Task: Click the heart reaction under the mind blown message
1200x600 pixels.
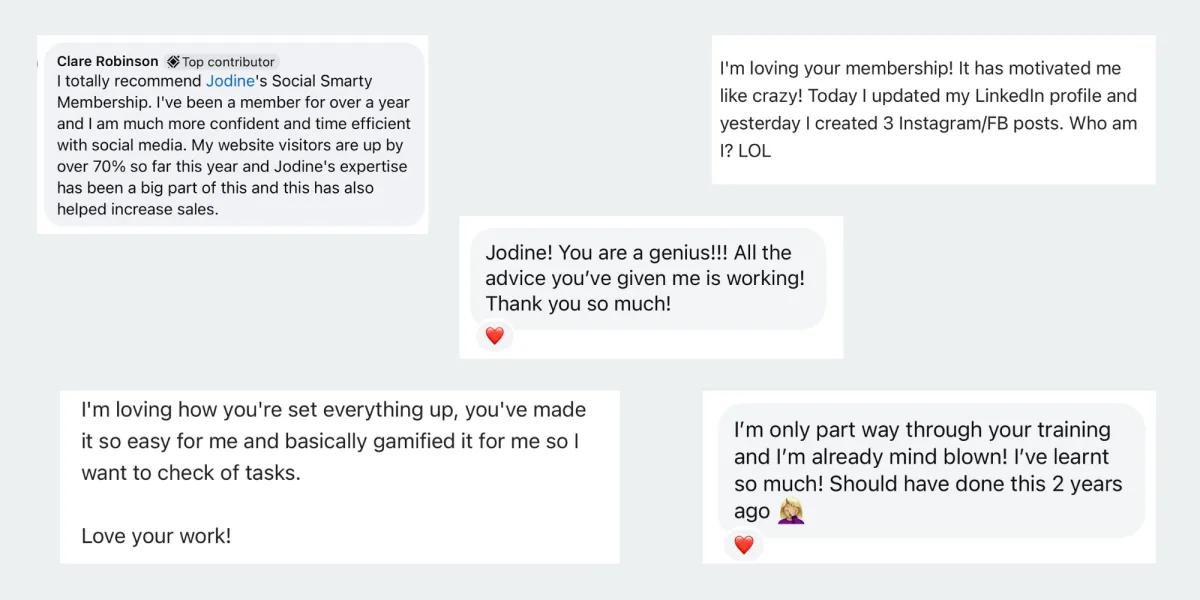Action: click(x=743, y=545)
